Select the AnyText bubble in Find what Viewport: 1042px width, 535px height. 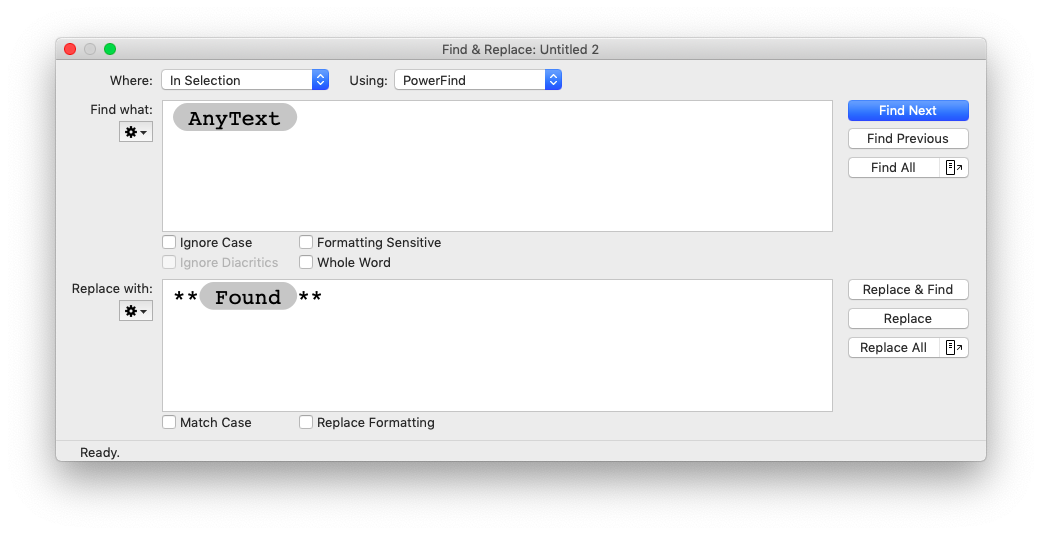click(x=235, y=118)
